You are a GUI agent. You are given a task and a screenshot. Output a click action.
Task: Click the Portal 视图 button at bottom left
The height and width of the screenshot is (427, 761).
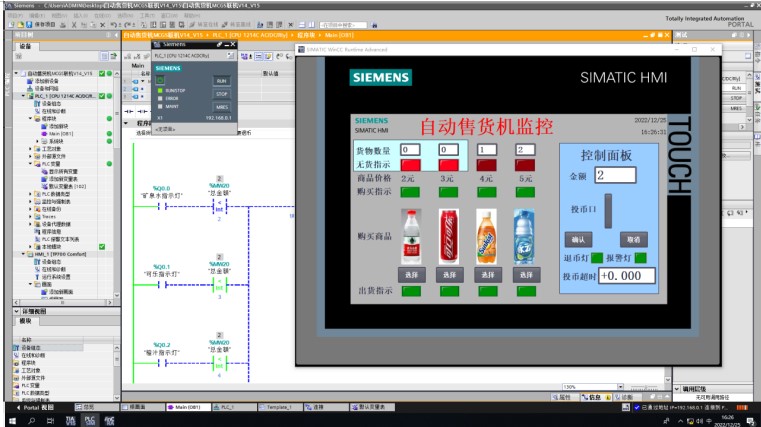point(35,408)
